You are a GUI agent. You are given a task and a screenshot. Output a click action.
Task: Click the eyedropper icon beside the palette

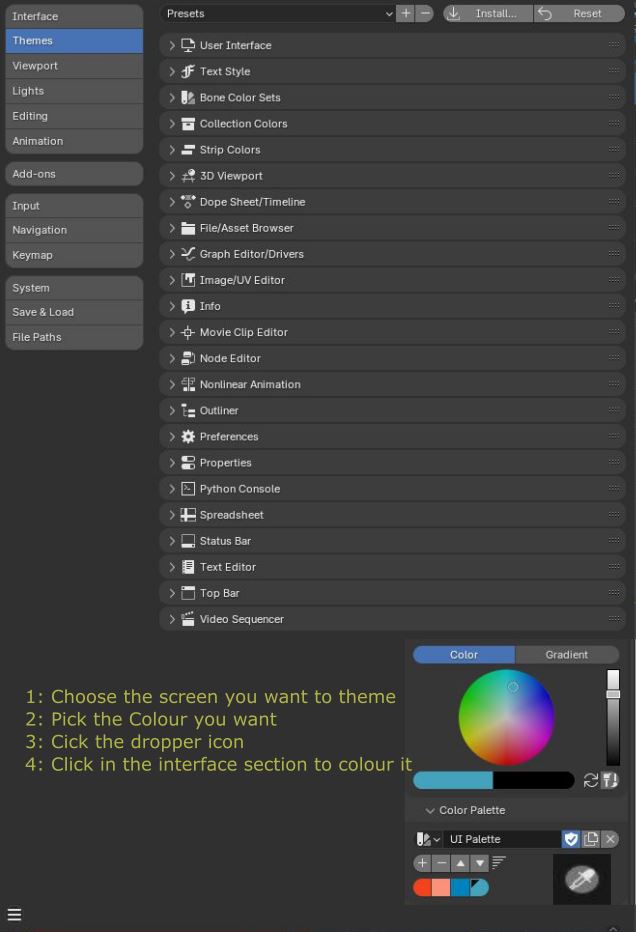click(x=582, y=879)
